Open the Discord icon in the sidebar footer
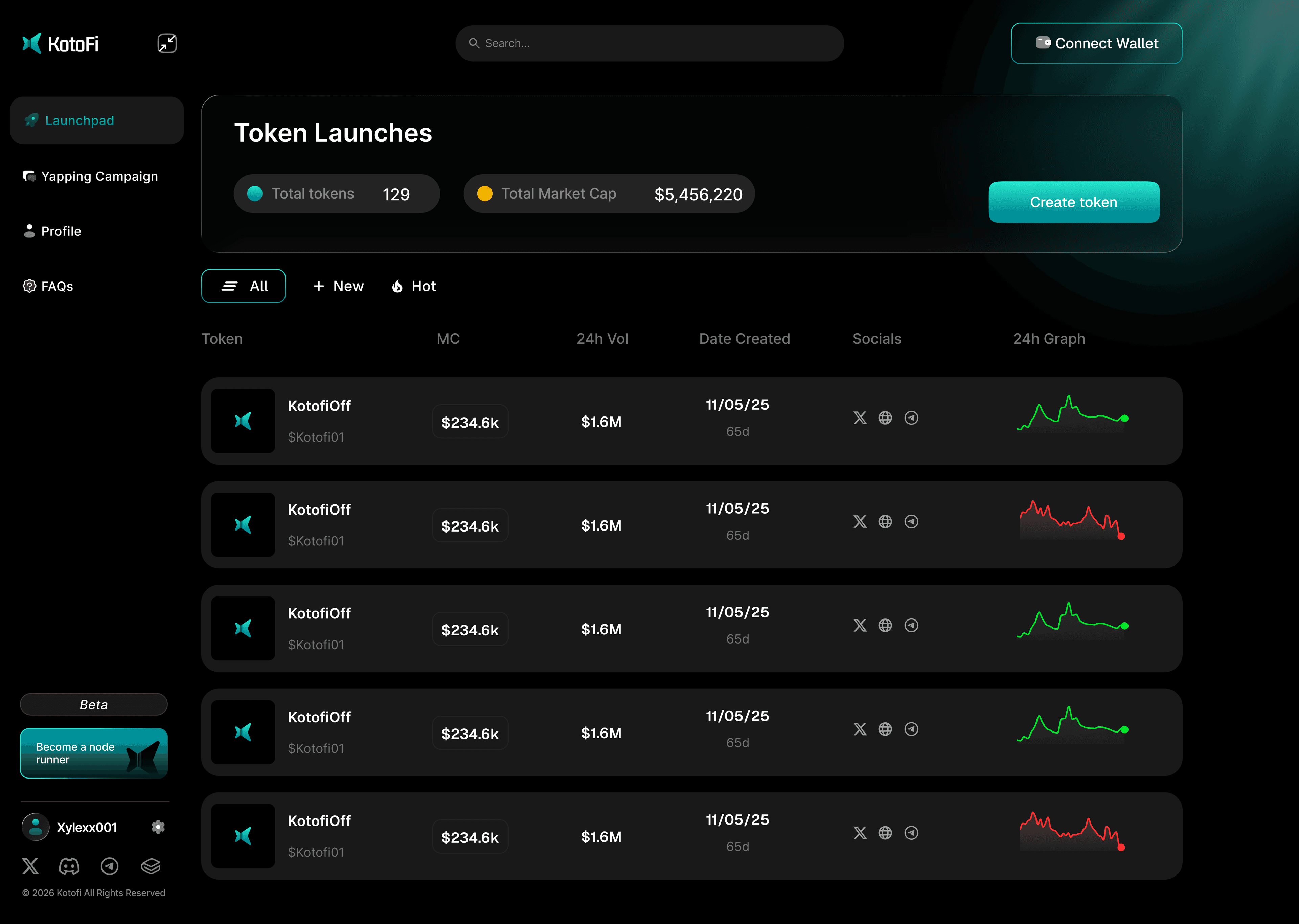This screenshot has width=1299, height=924. tap(69, 866)
